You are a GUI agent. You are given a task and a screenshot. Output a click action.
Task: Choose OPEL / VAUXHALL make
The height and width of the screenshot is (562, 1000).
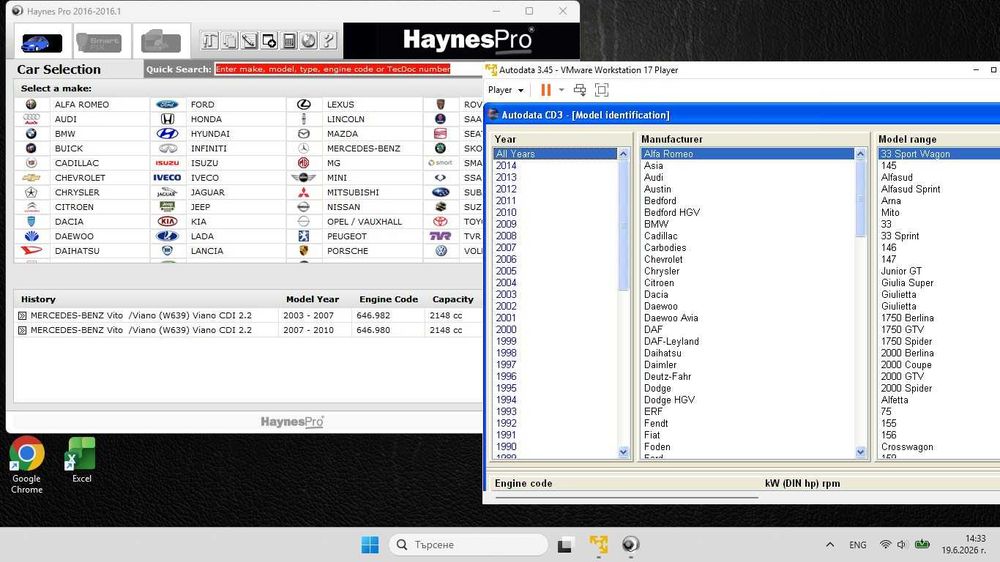[364, 222]
